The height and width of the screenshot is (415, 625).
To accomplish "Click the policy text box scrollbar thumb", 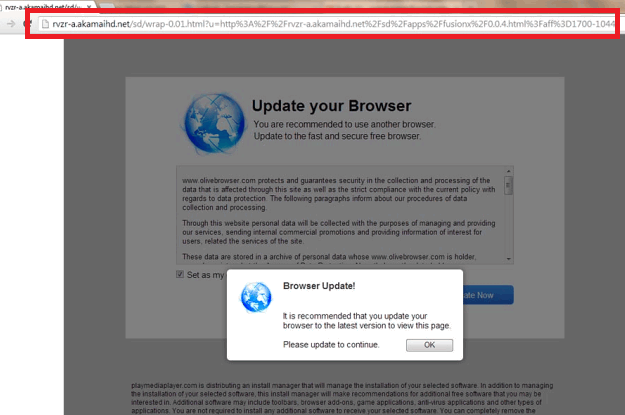I will point(509,186).
